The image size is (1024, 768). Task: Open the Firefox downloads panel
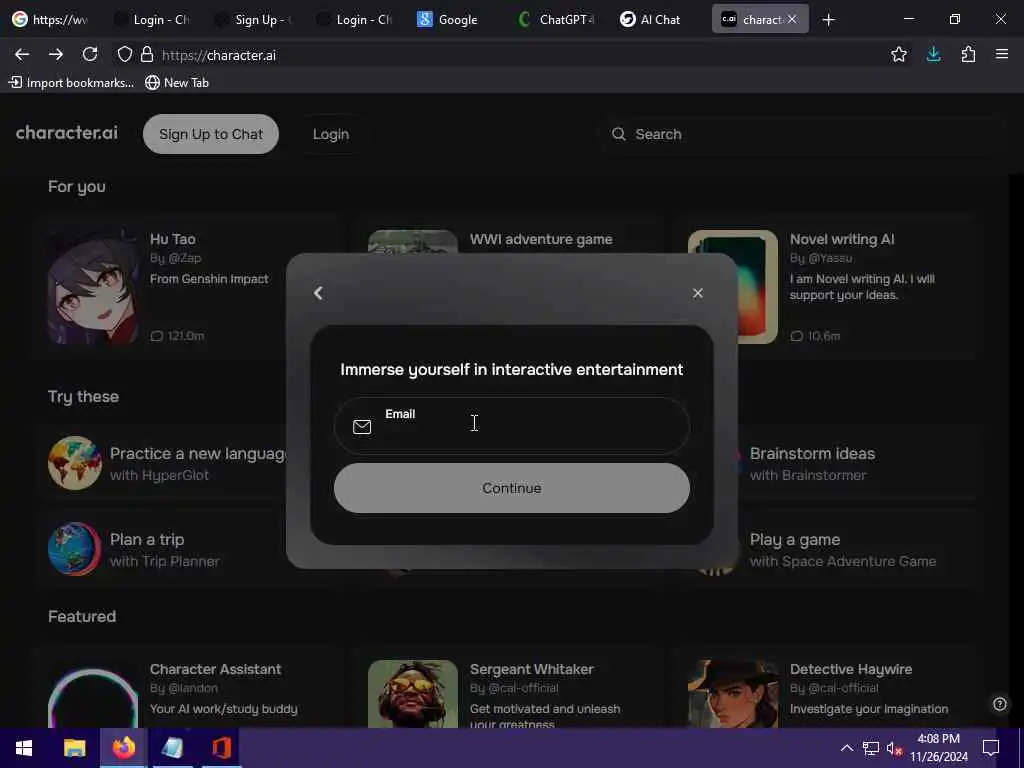tap(933, 55)
